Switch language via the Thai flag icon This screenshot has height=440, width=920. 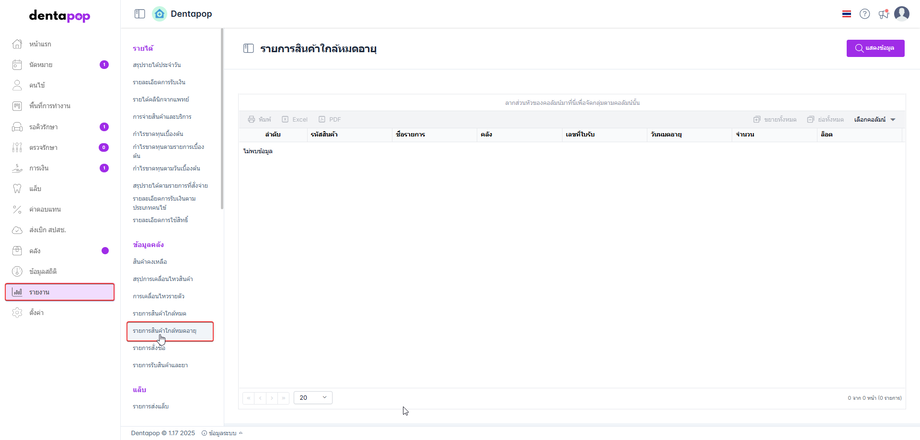pos(846,14)
